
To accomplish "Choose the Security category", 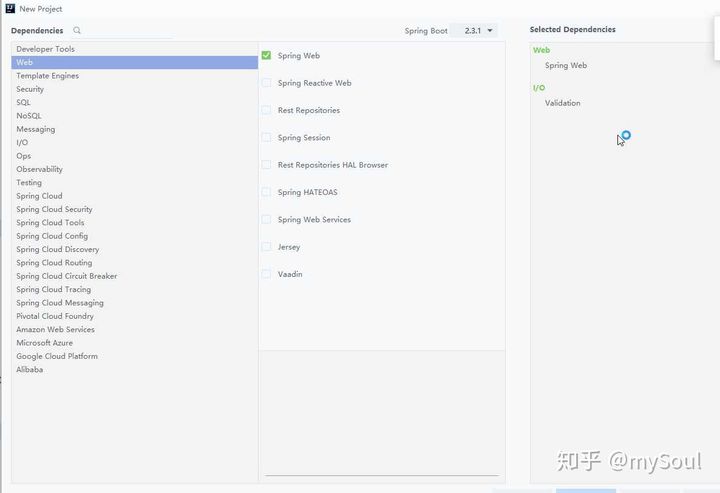I will coord(135,89).
